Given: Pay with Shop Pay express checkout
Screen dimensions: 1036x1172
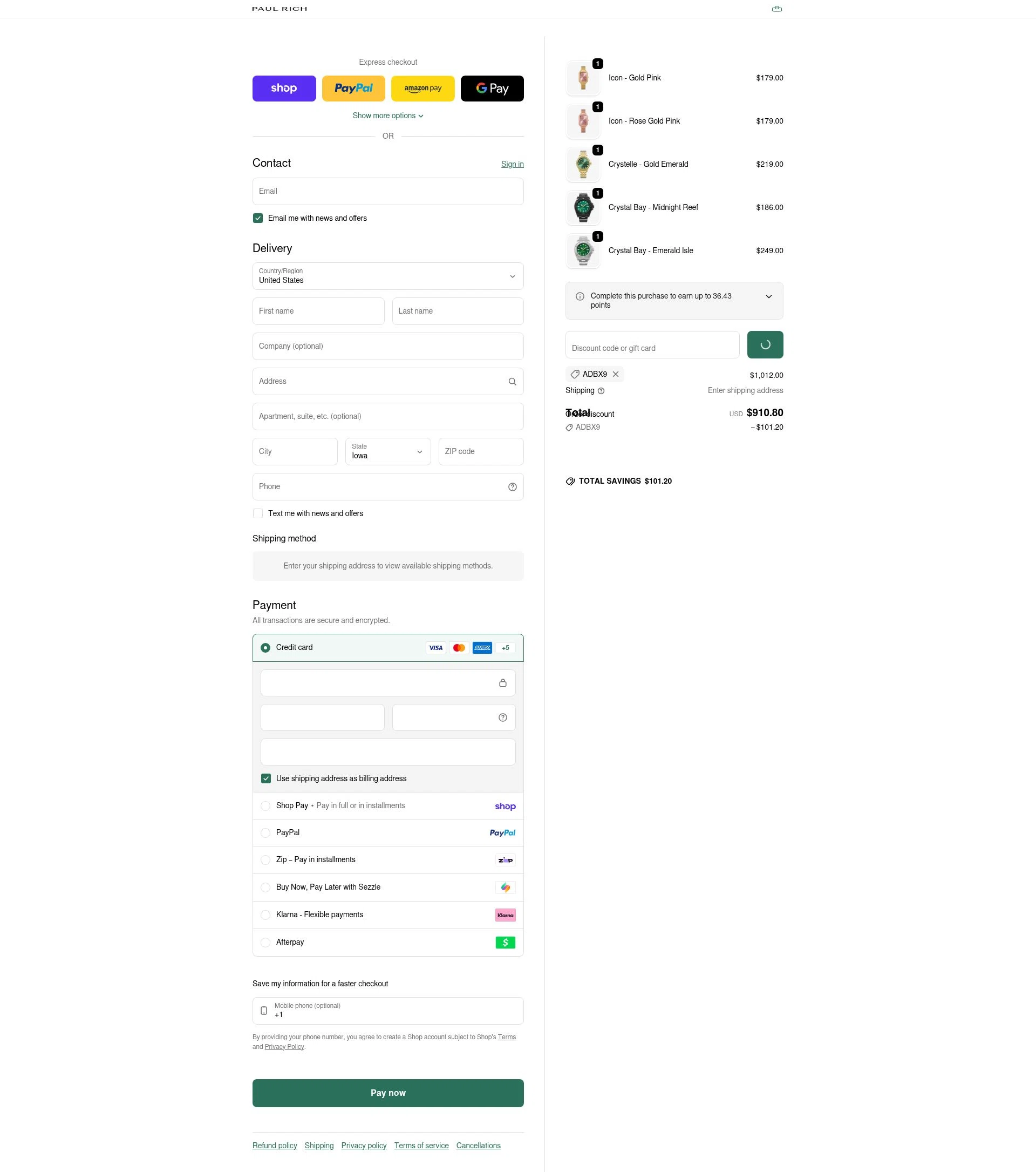Looking at the screenshot, I should pos(284,89).
